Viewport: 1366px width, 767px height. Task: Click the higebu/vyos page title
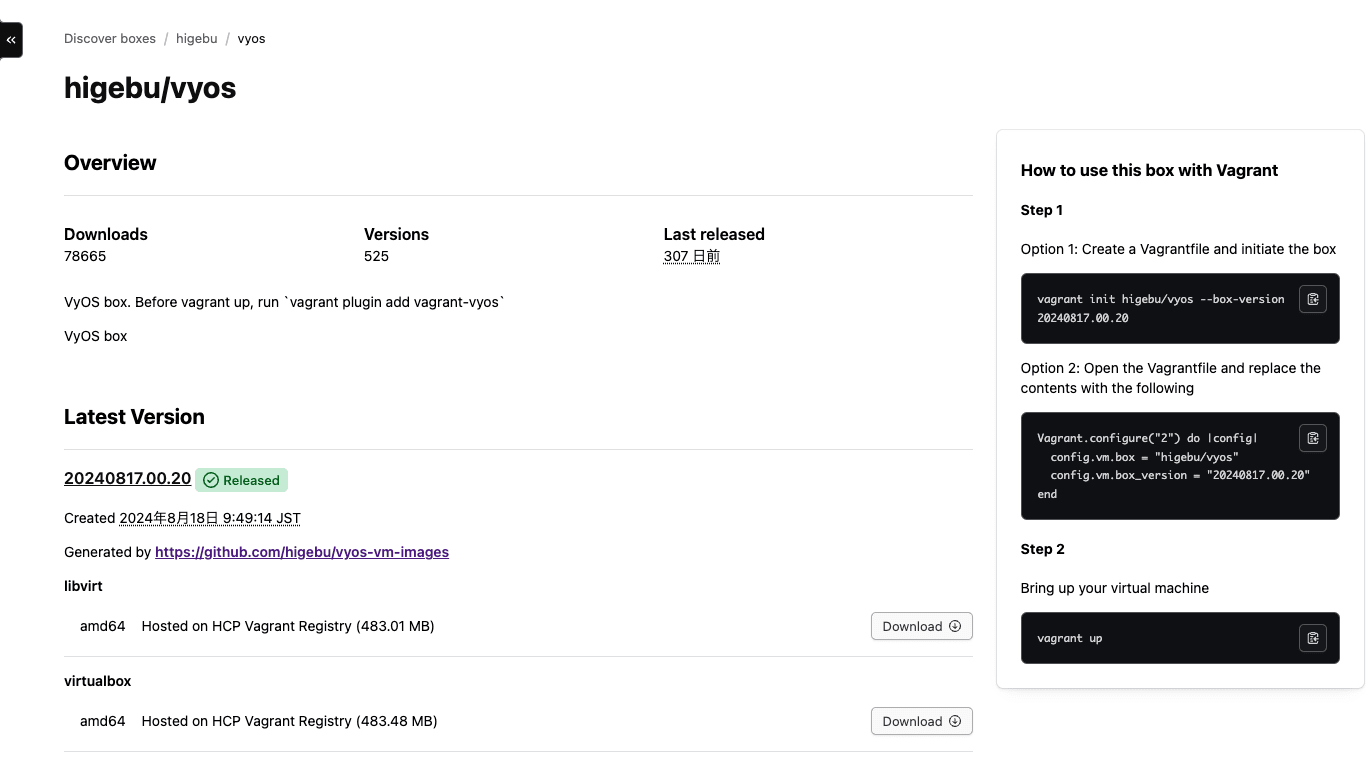(x=150, y=88)
